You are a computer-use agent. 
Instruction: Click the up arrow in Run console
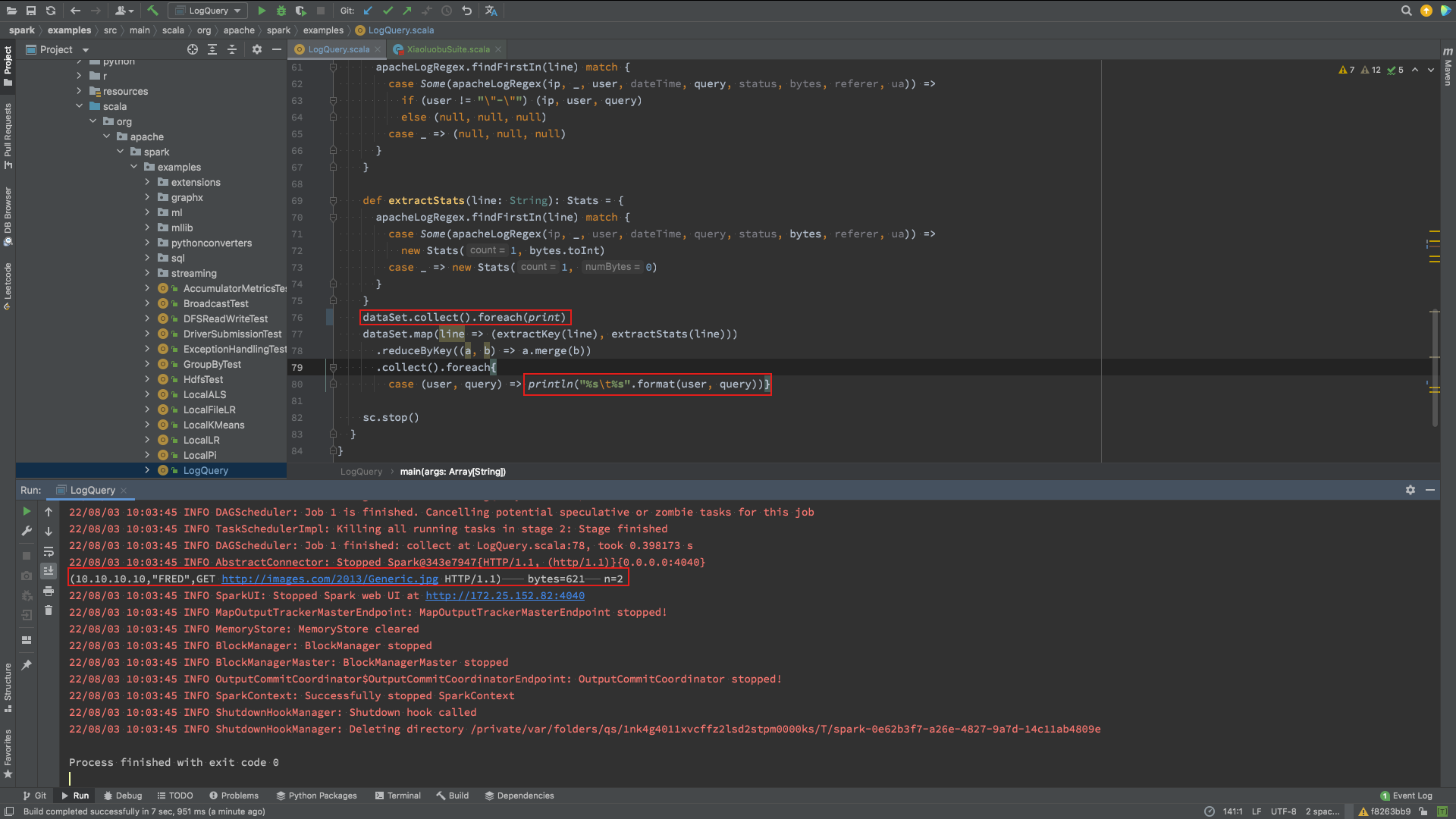[49, 512]
